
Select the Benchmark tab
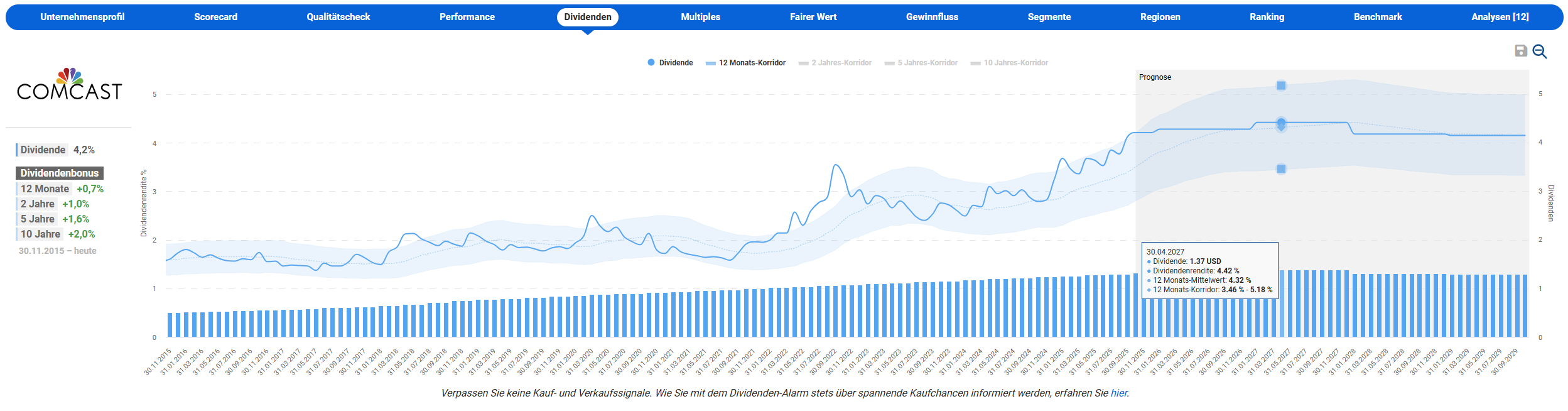pos(1377,17)
